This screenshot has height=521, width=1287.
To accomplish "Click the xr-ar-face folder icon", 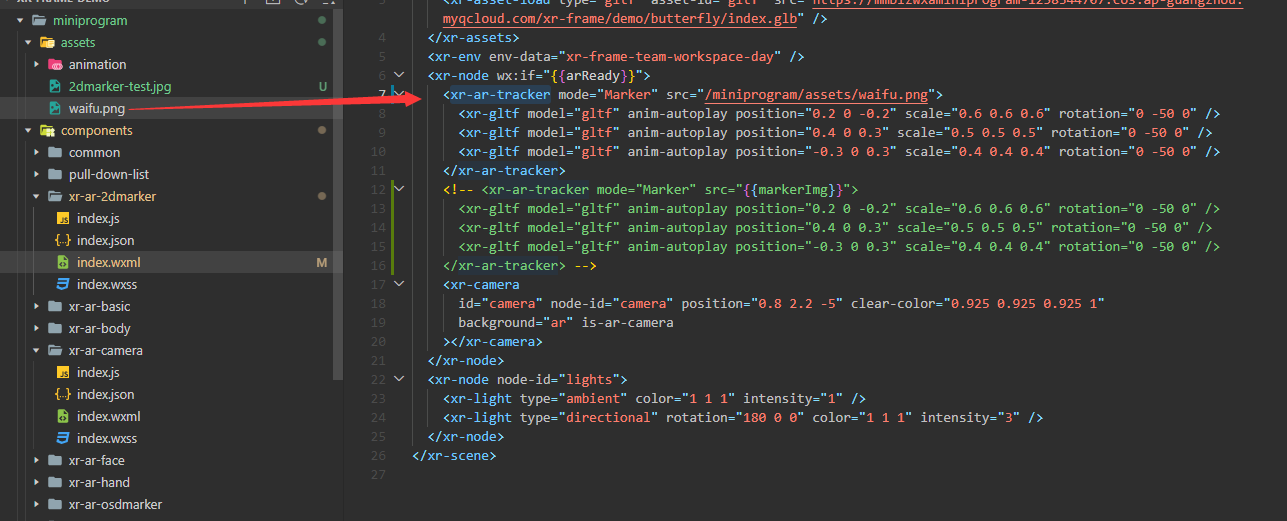I will [55, 460].
